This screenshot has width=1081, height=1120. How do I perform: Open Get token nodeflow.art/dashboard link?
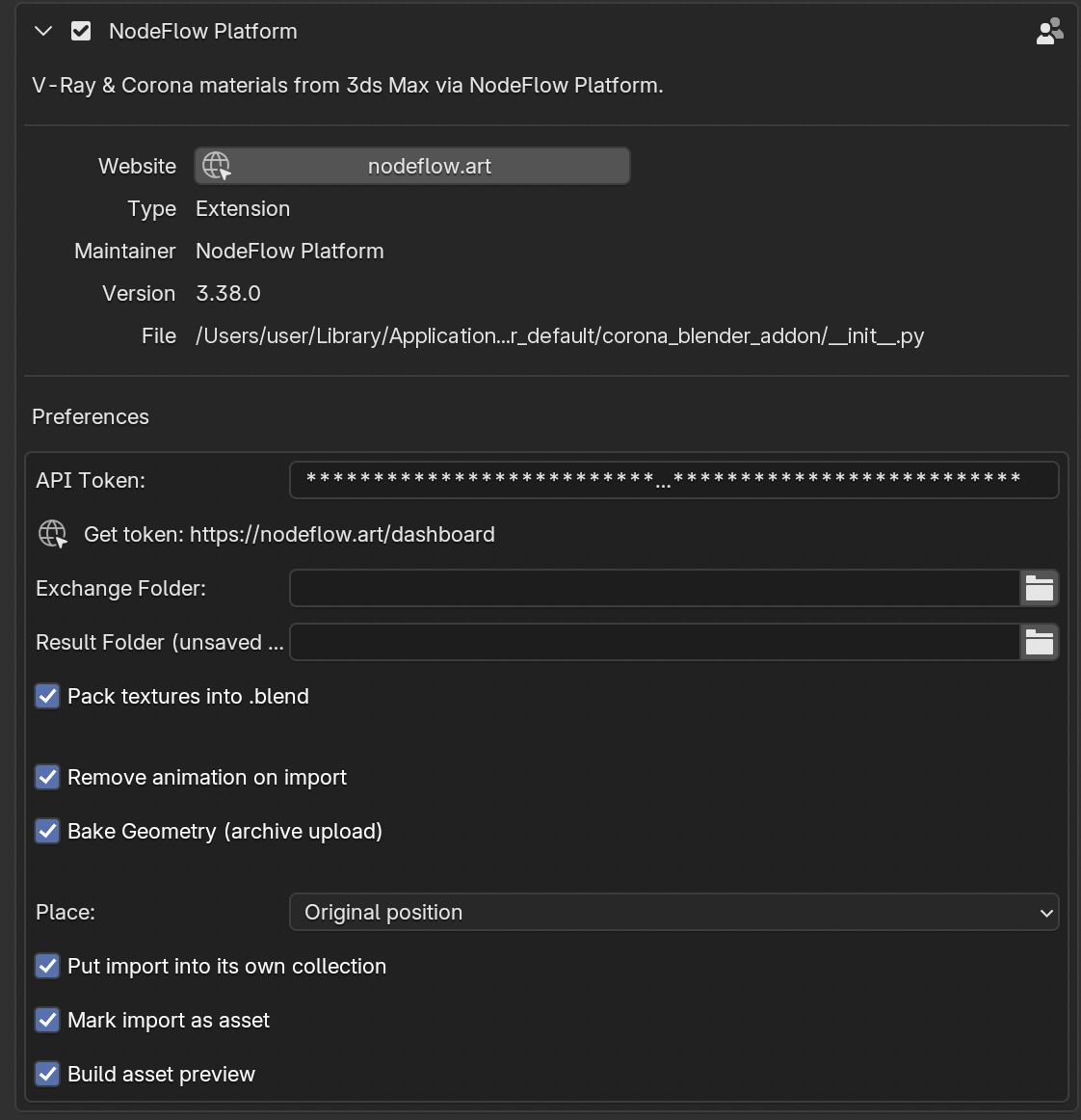pyautogui.click(x=266, y=534)
